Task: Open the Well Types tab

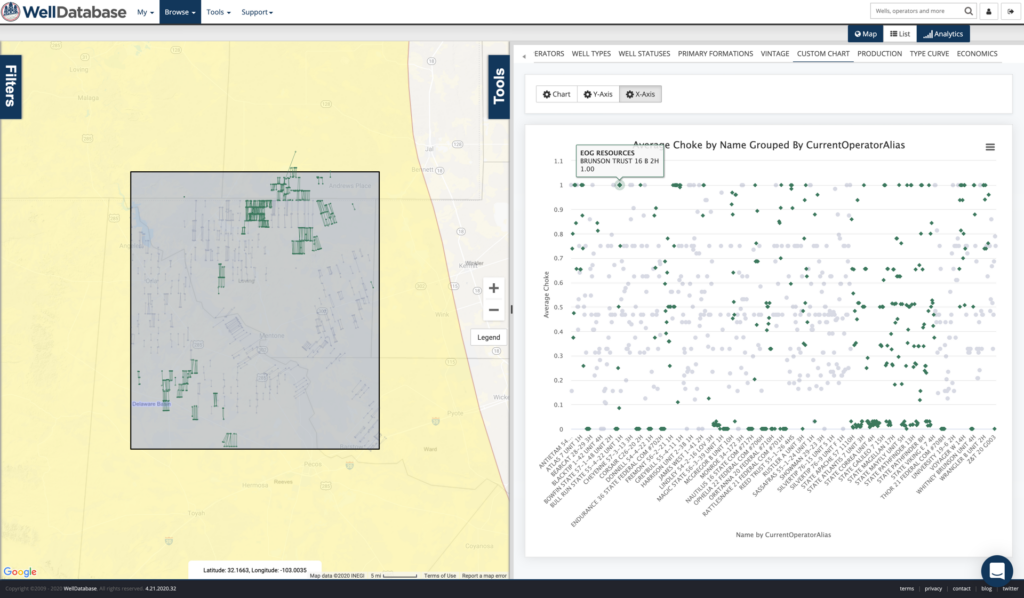Action: tap(591, 54)
